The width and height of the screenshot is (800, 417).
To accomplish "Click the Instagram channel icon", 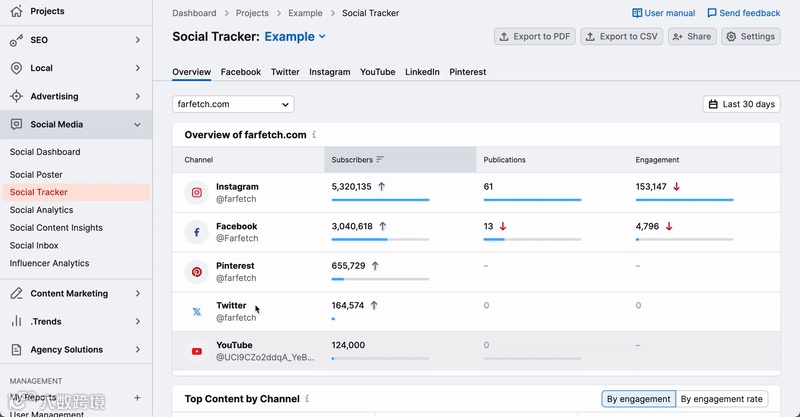I will (x=197, y=193).
